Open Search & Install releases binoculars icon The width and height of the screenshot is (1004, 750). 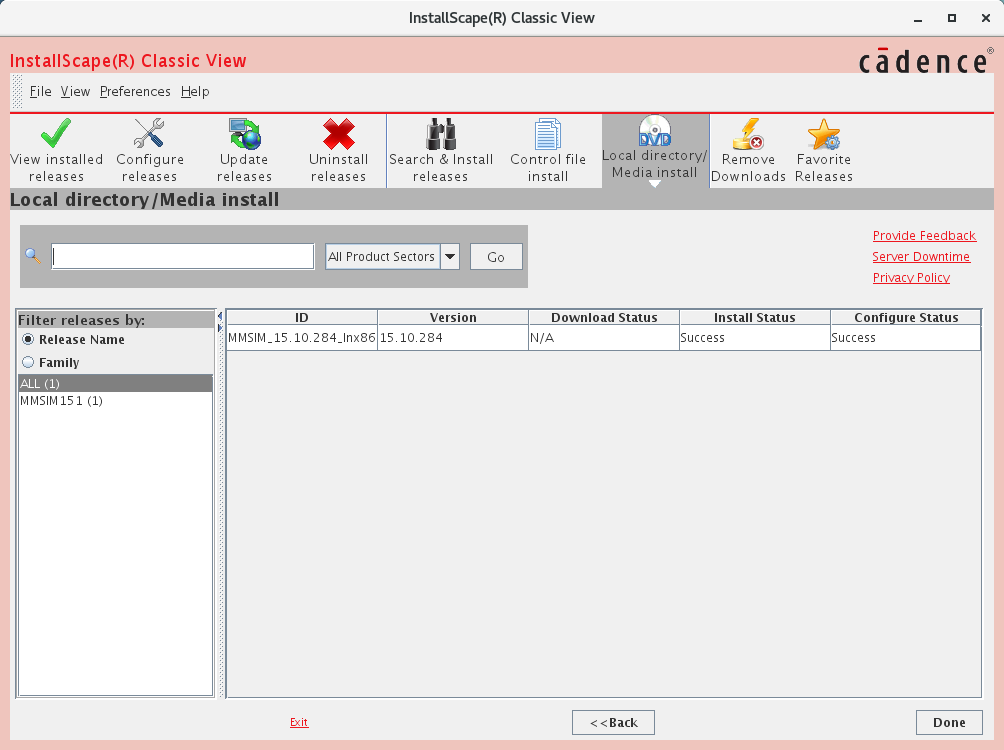point(441,133)
